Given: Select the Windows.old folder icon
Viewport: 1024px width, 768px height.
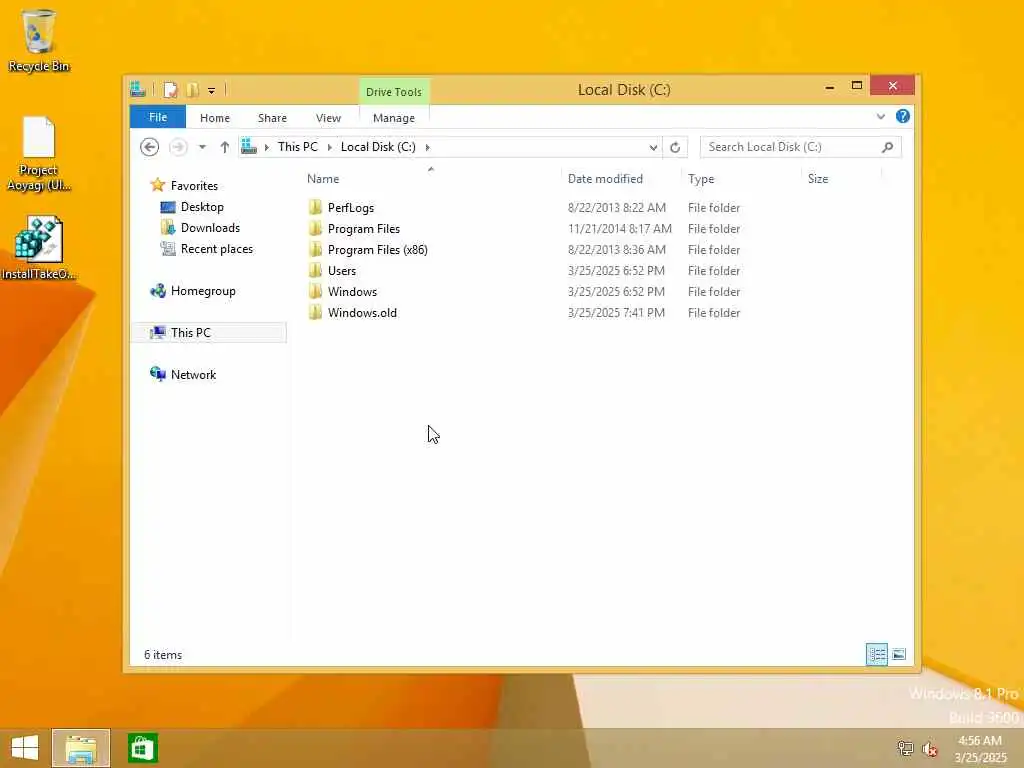Looking at the screenshot, I should [315, 313].
